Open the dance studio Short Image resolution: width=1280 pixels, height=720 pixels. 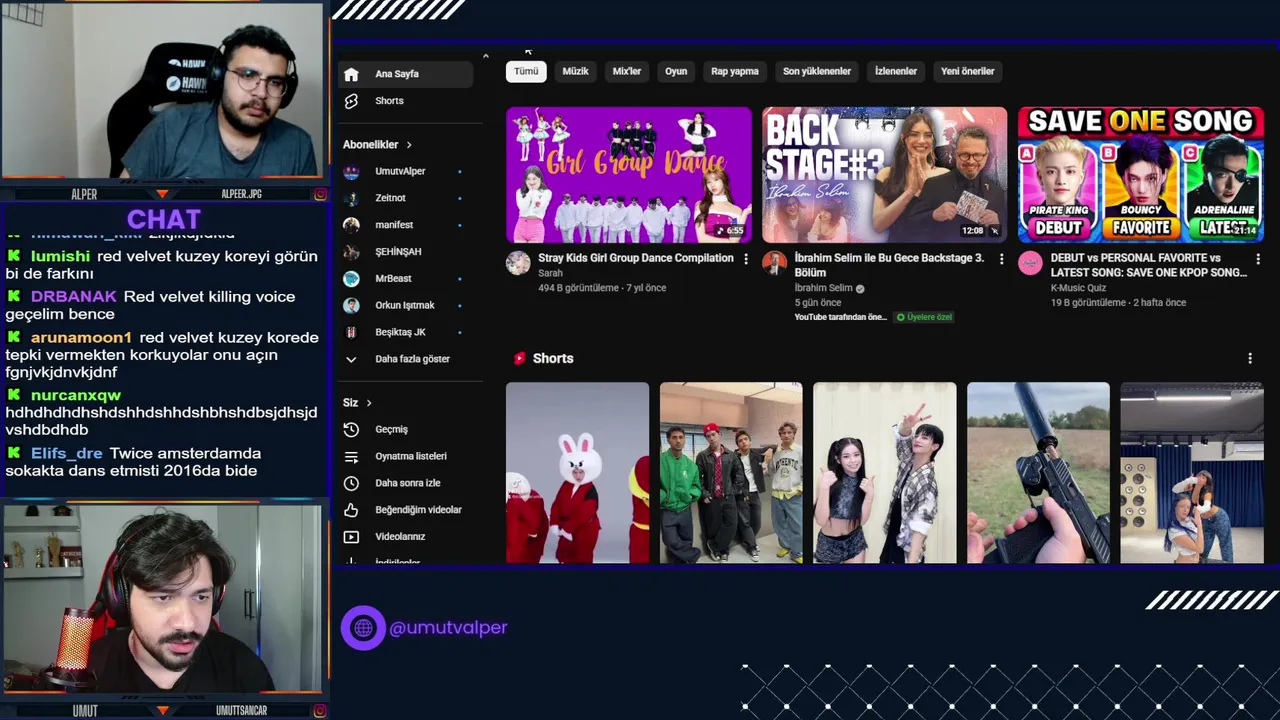click(x=1192, y=473)
